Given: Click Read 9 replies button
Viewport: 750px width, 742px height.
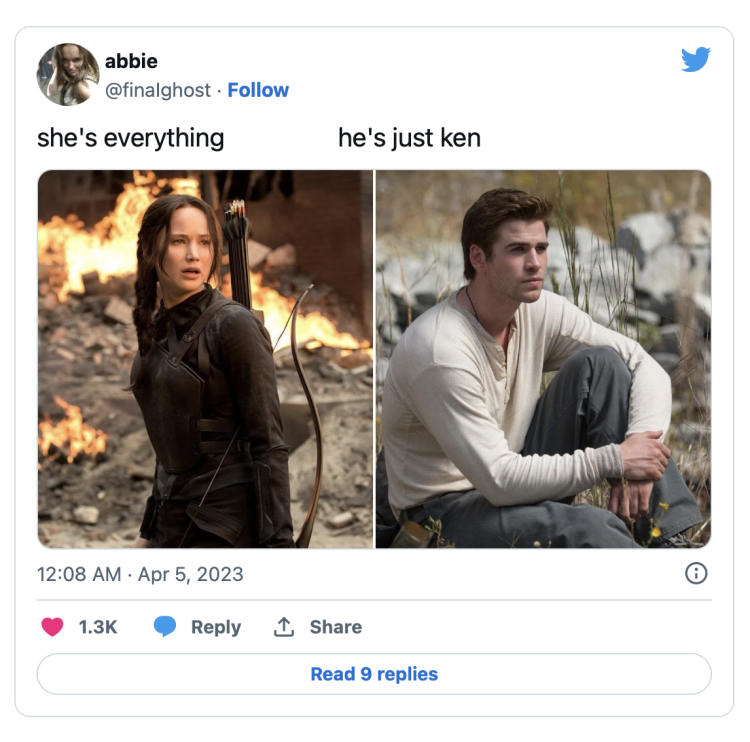Looking at the screenshot, I should 374,674.
